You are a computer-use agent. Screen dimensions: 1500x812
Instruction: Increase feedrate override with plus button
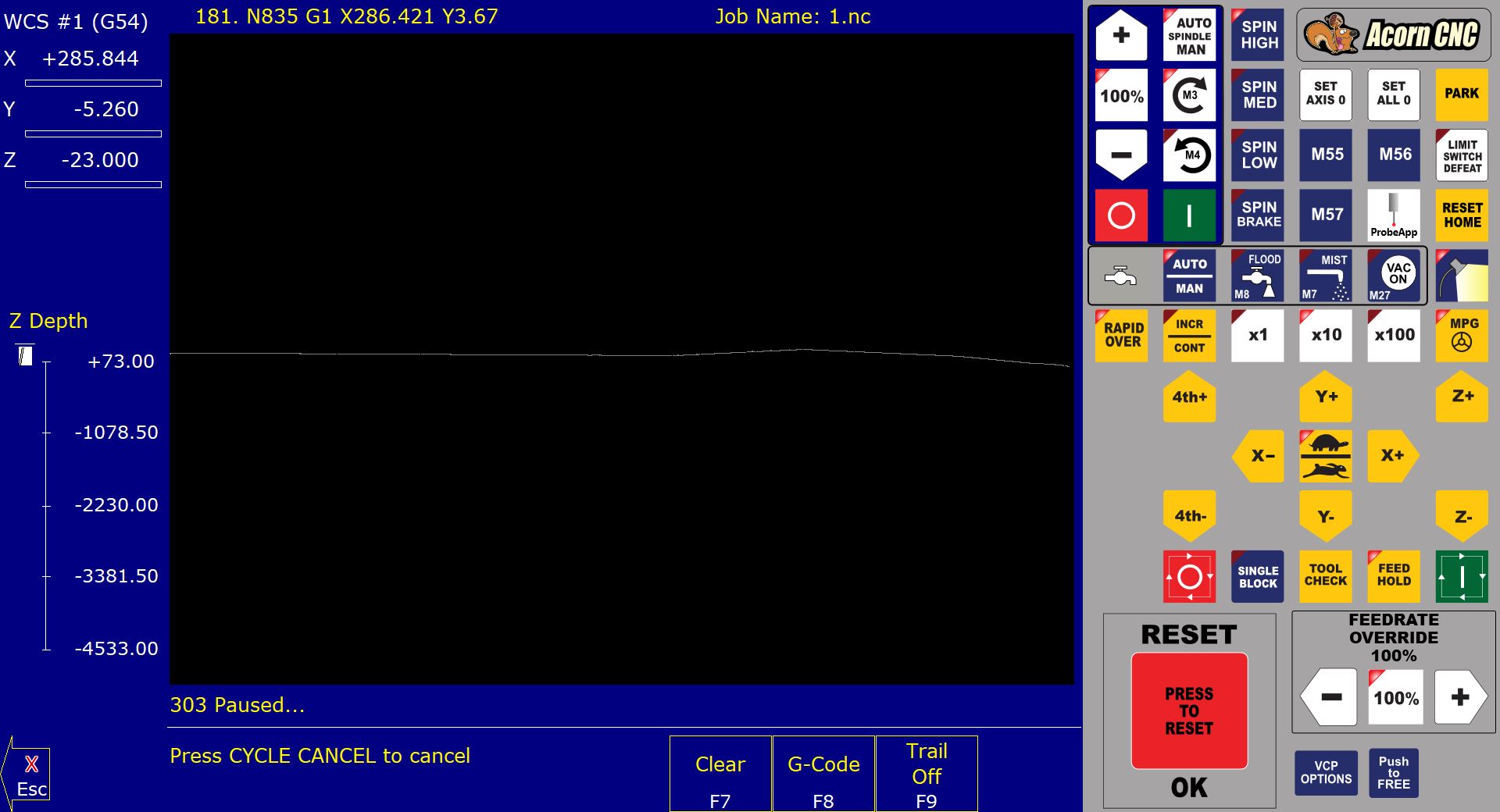[1459, 697]
